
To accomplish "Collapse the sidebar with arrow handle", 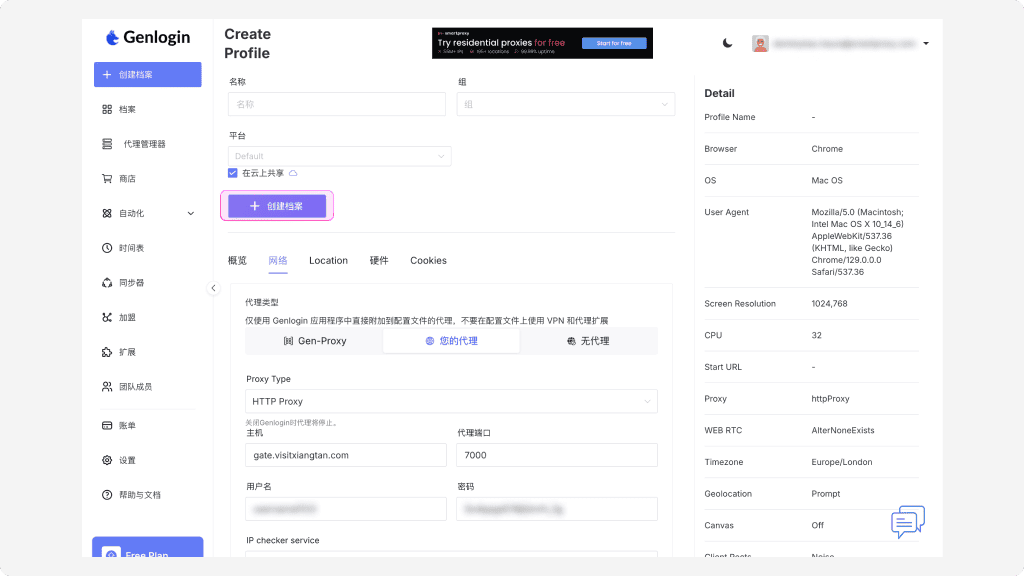I will point(213,288).
